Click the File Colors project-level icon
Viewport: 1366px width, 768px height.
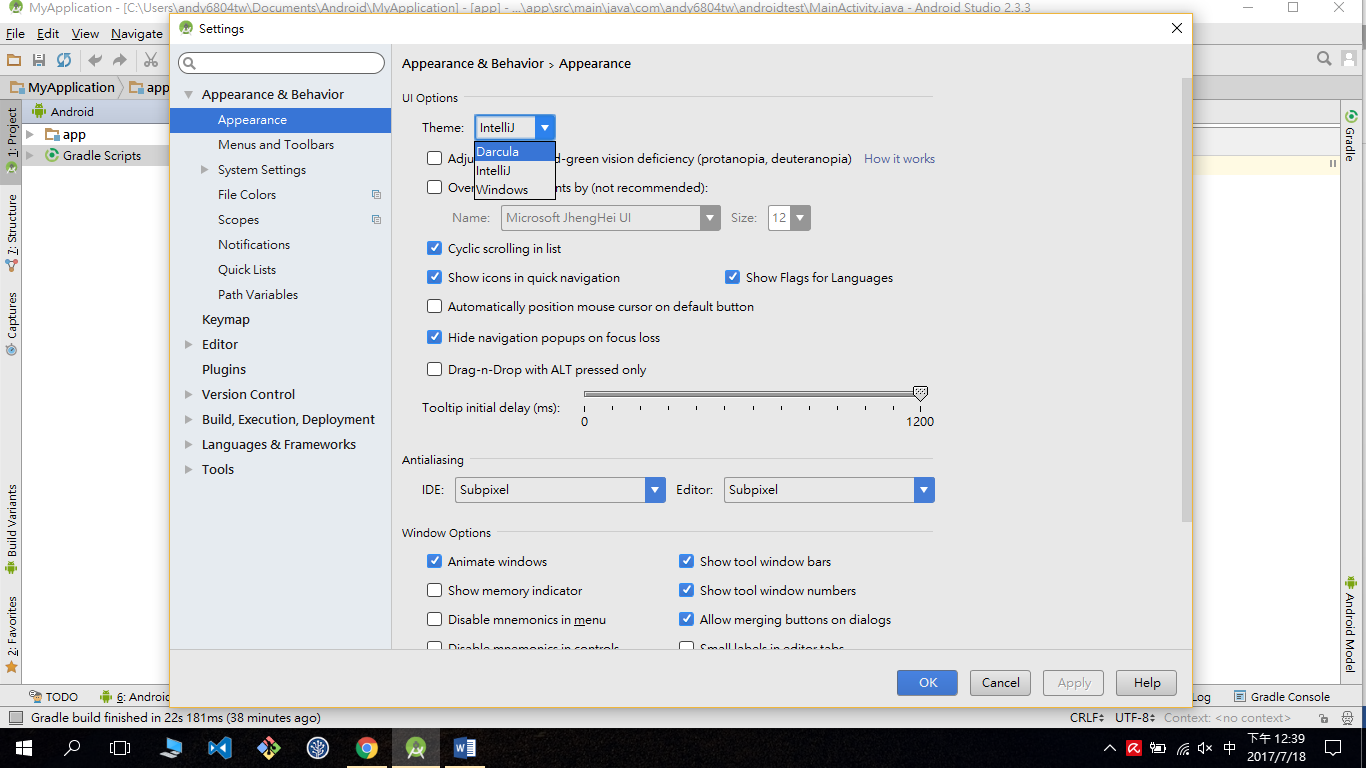click(x=376, y=195)
